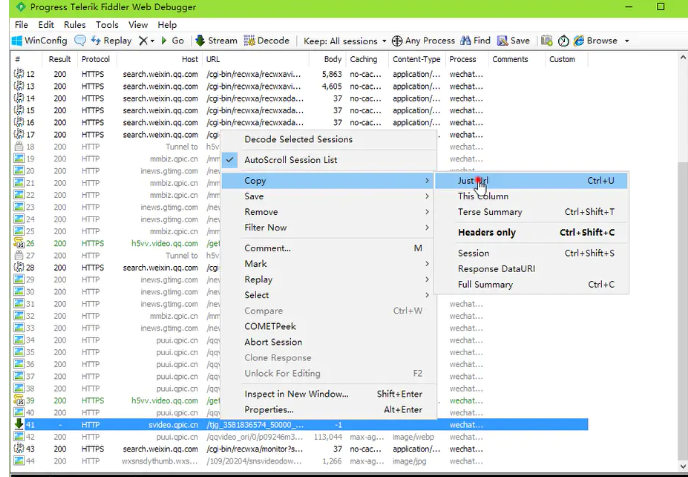The width and height of the screenshot is (688, 477).
Task: Select Headers only copy option
Action: pyautogui.click(x=531, y=233)
